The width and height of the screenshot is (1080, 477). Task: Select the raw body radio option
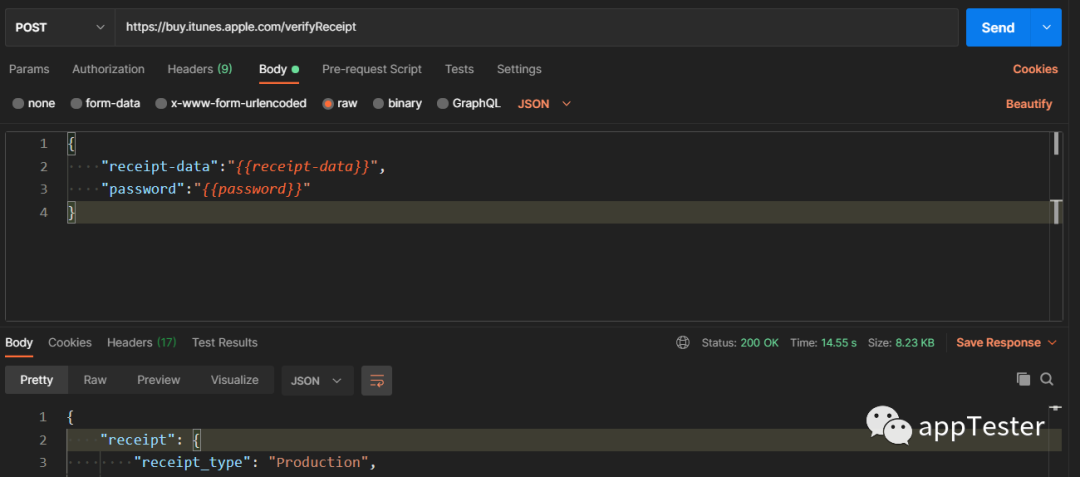pyautogui.click(x=328, y=104)
